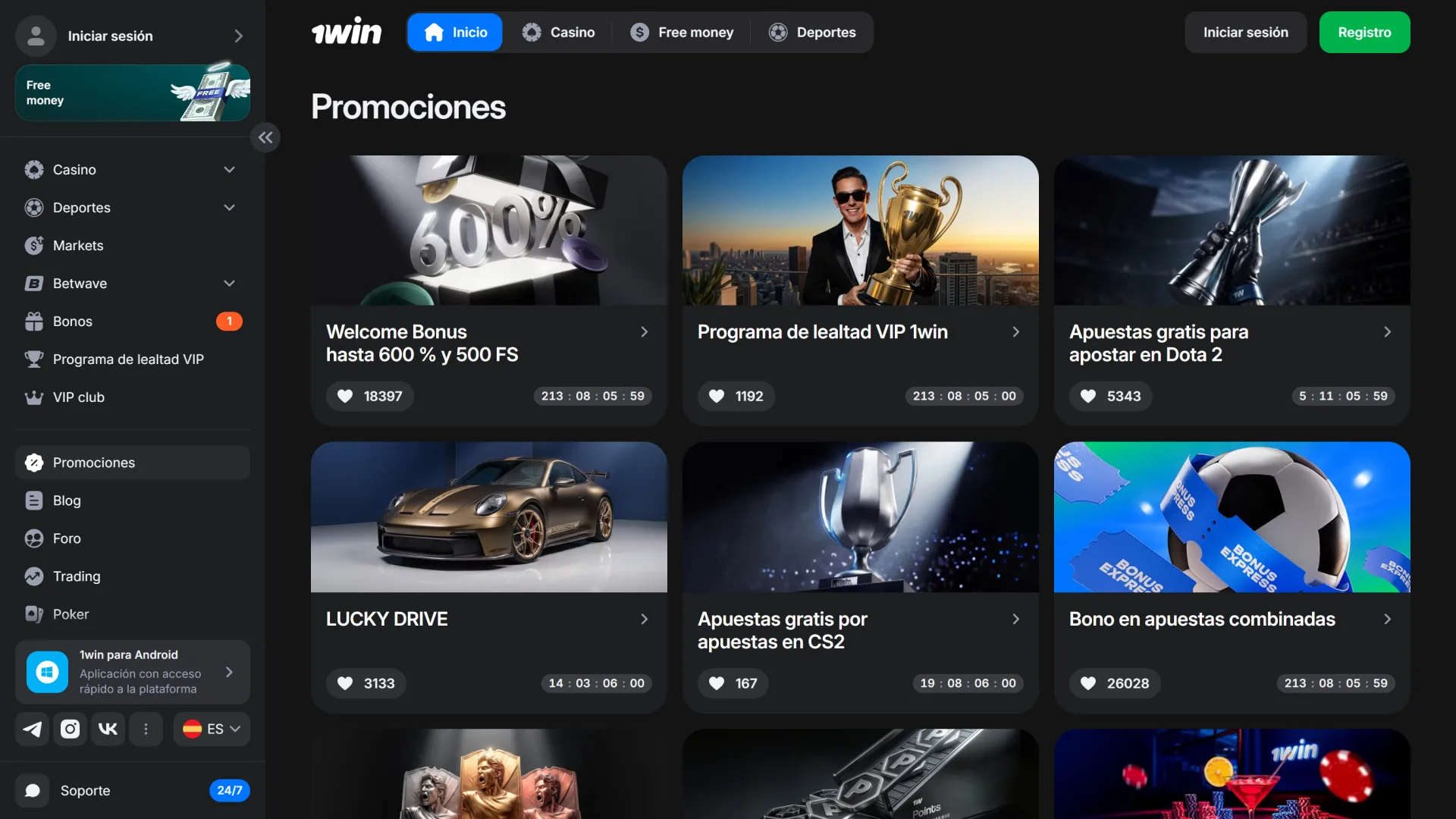This screenshot has width=1456, height=819.
Task: Click the user avatar icon
Action: [36, 36]
